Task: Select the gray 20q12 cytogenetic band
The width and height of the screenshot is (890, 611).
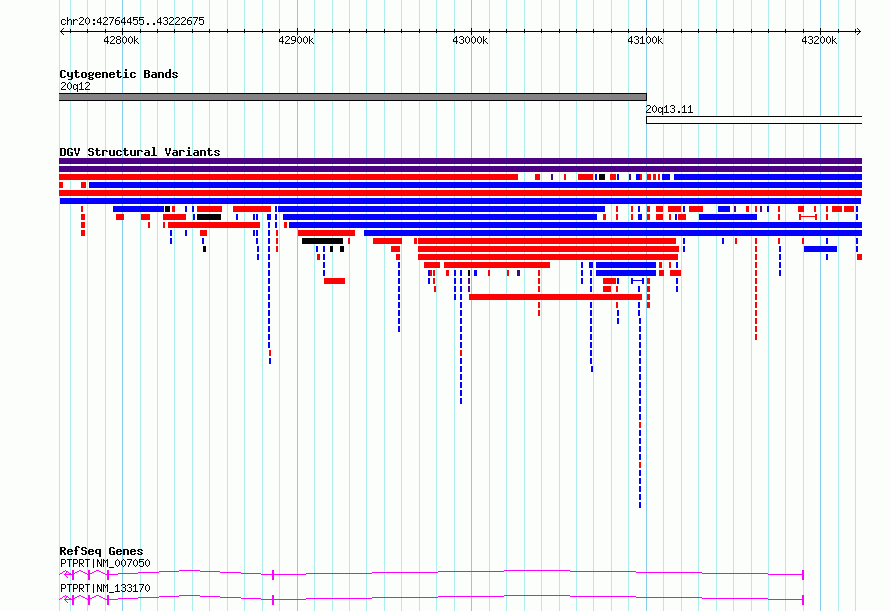Action: (x=353, y=97)
